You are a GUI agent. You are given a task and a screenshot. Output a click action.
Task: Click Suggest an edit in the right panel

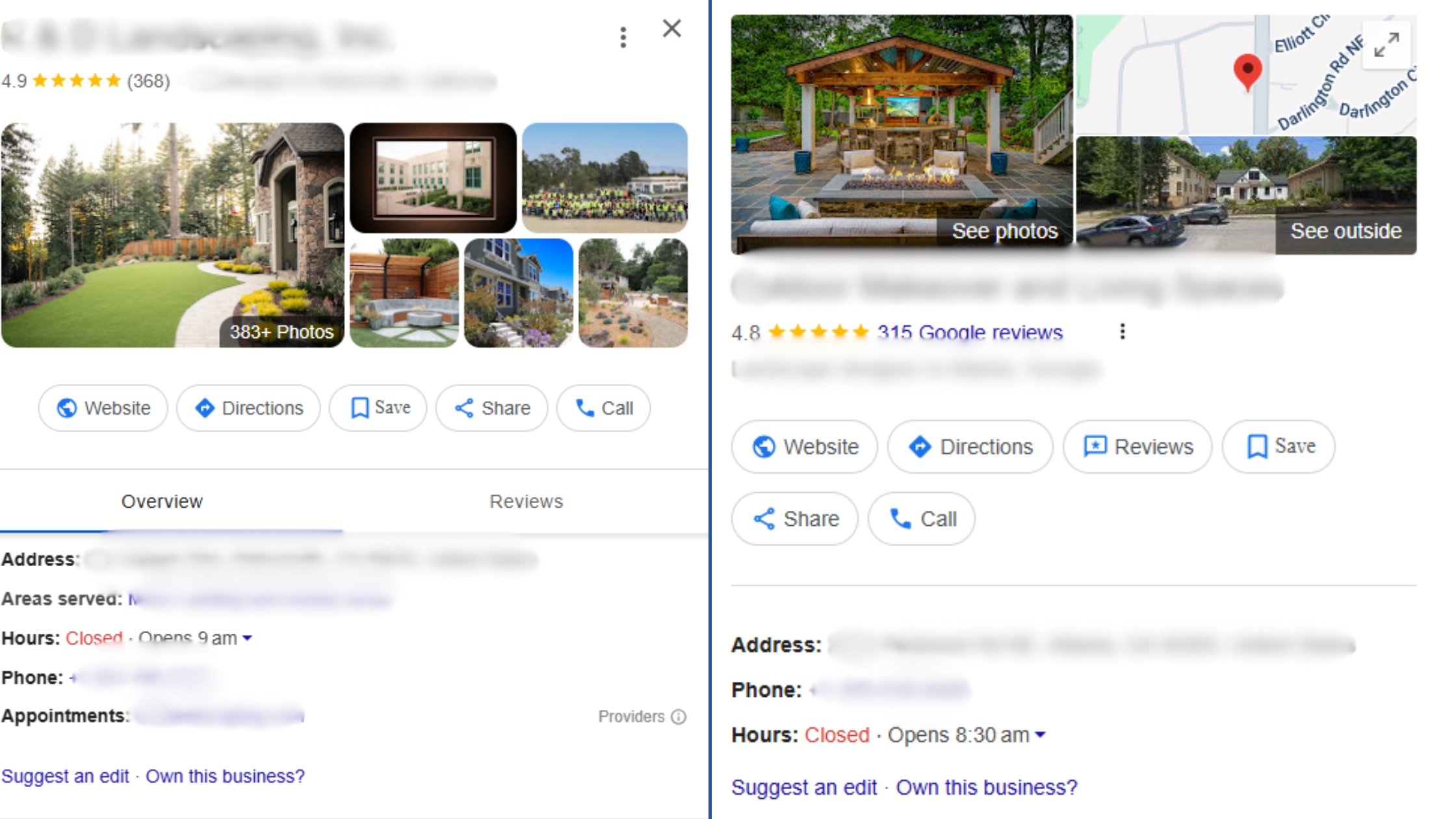pyautogui.click(x=804, y=787)
